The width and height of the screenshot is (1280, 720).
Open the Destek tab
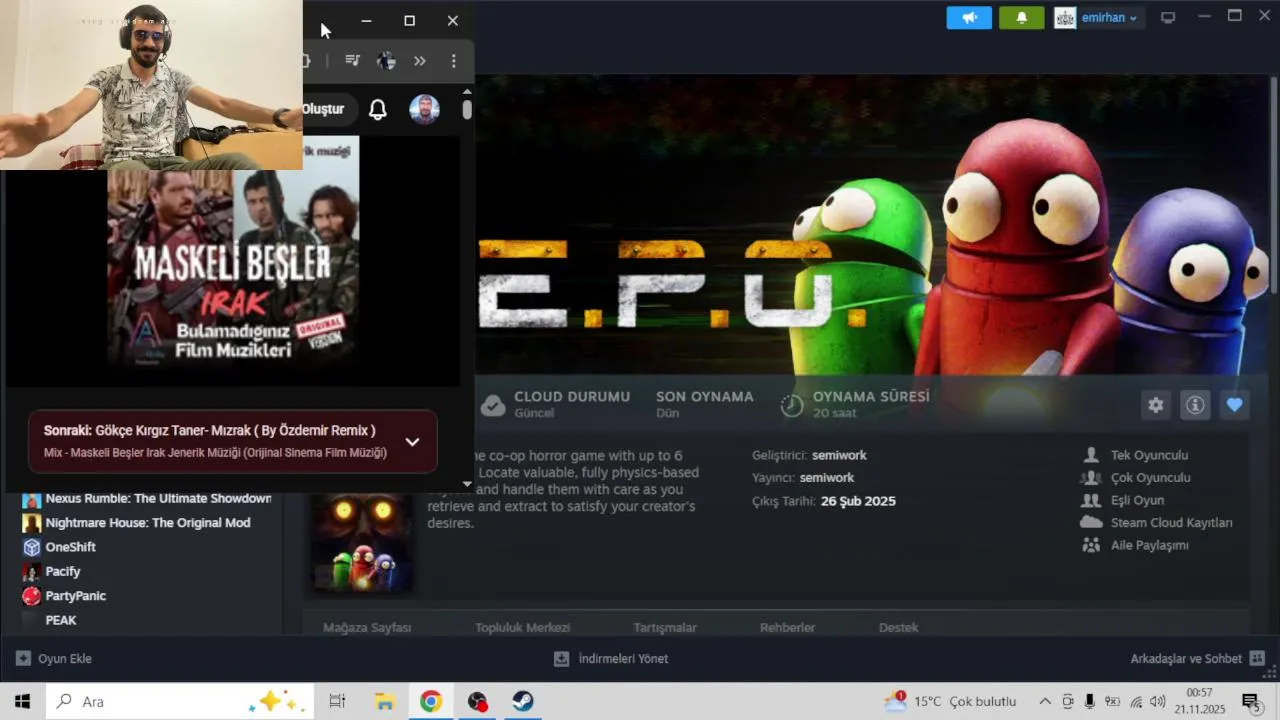(898, 628)
